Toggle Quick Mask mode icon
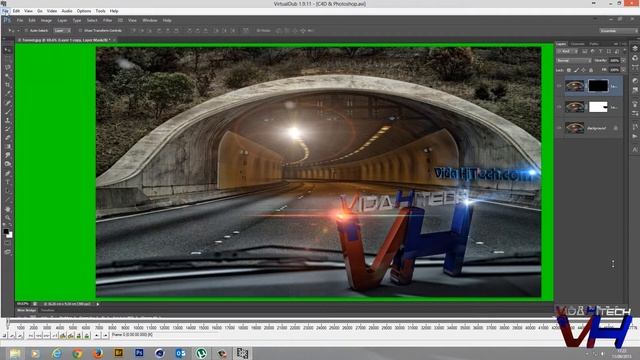This screenshot has width=640, height=360. point(7,243)
